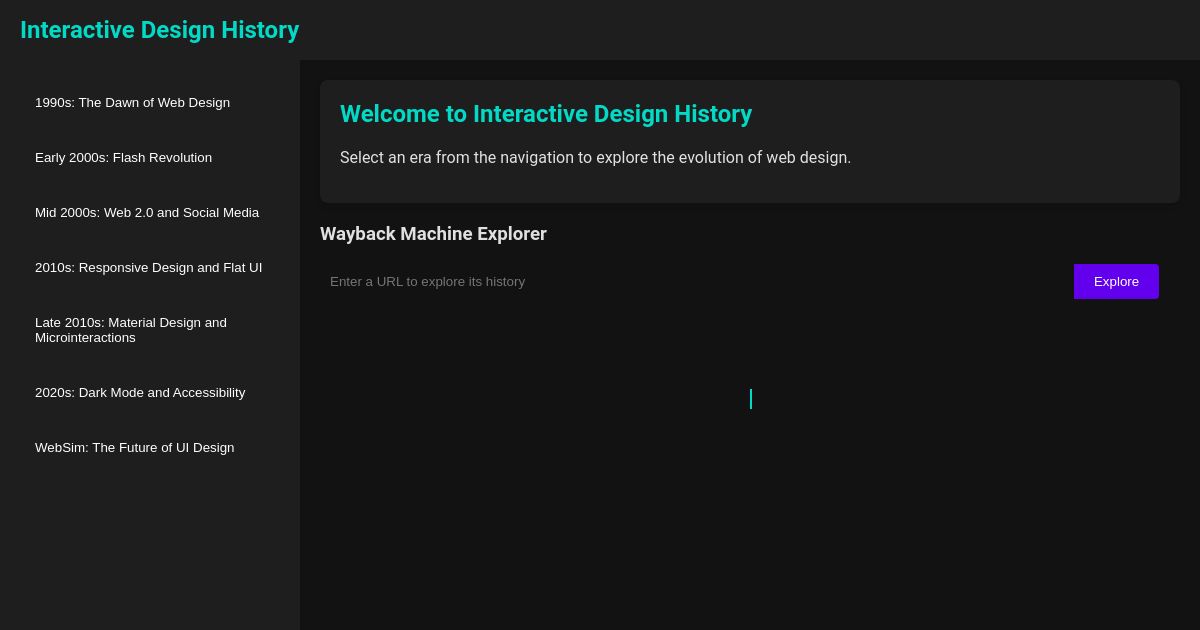View "Mid 2000s: Web 2.0 and Social Media"
The height and width of the screenshot is (630, 1200).
tap(147, 213)
